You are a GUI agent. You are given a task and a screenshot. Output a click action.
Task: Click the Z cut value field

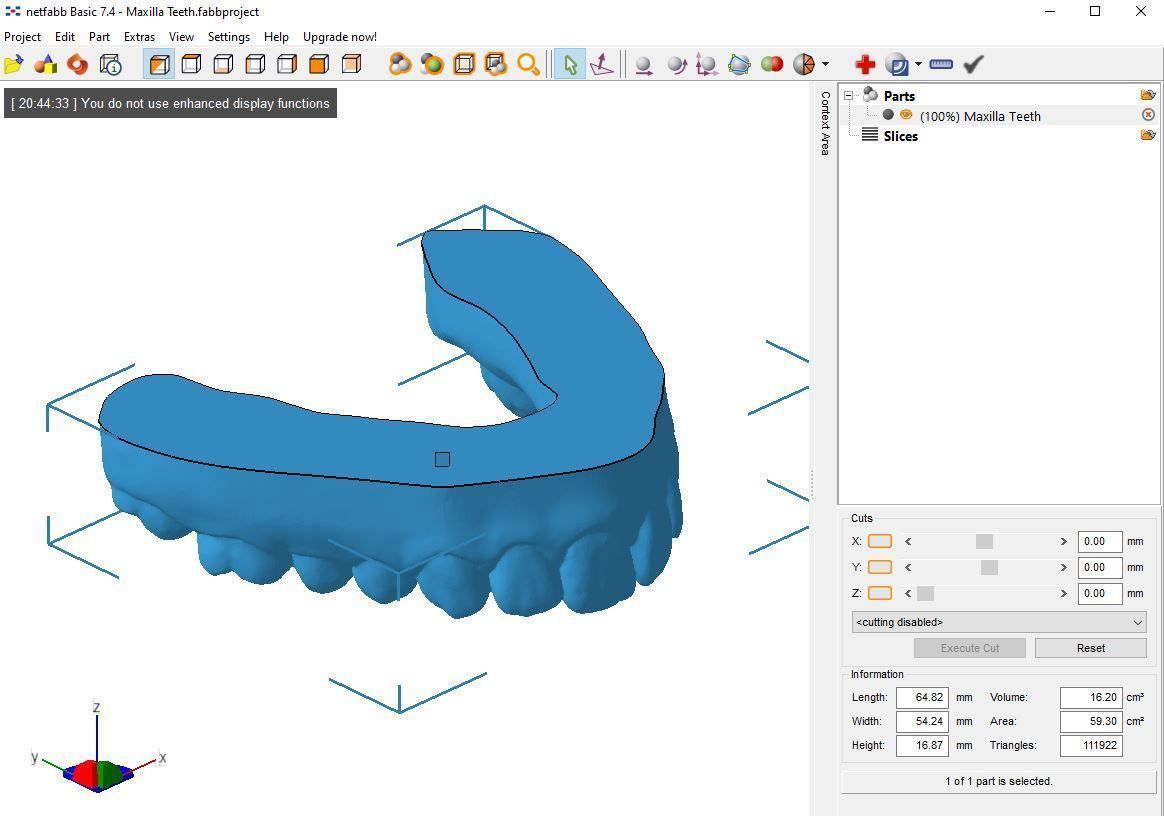click(1099, 593)
